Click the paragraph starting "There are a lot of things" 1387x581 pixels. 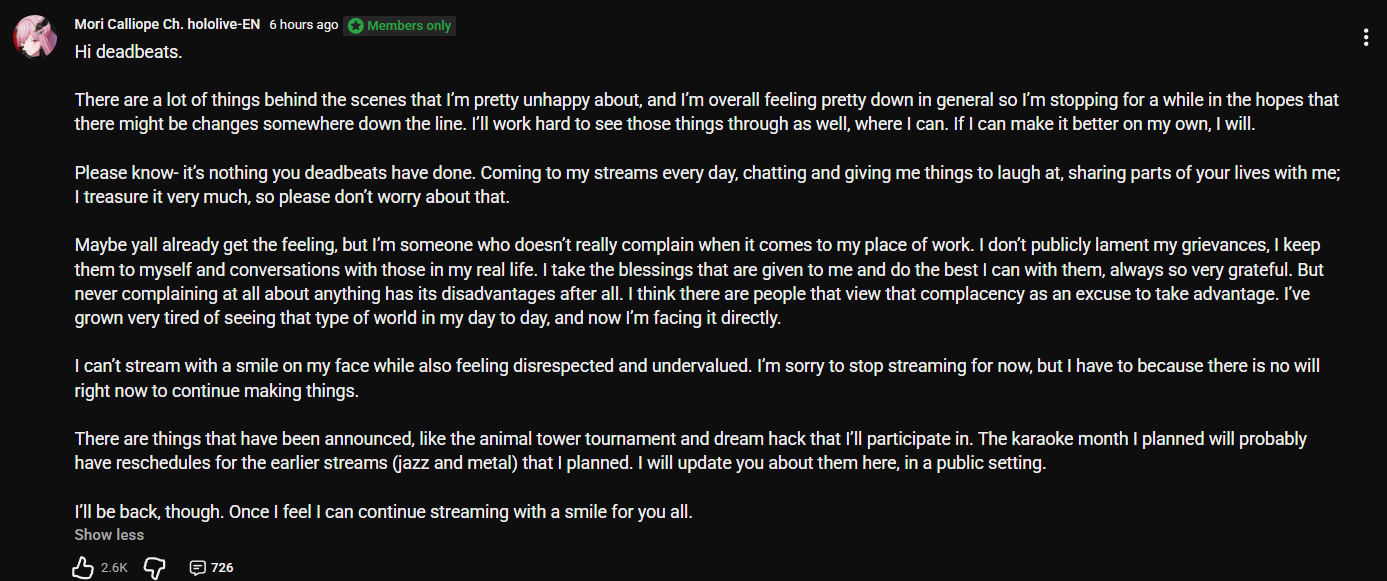point(707,112)
